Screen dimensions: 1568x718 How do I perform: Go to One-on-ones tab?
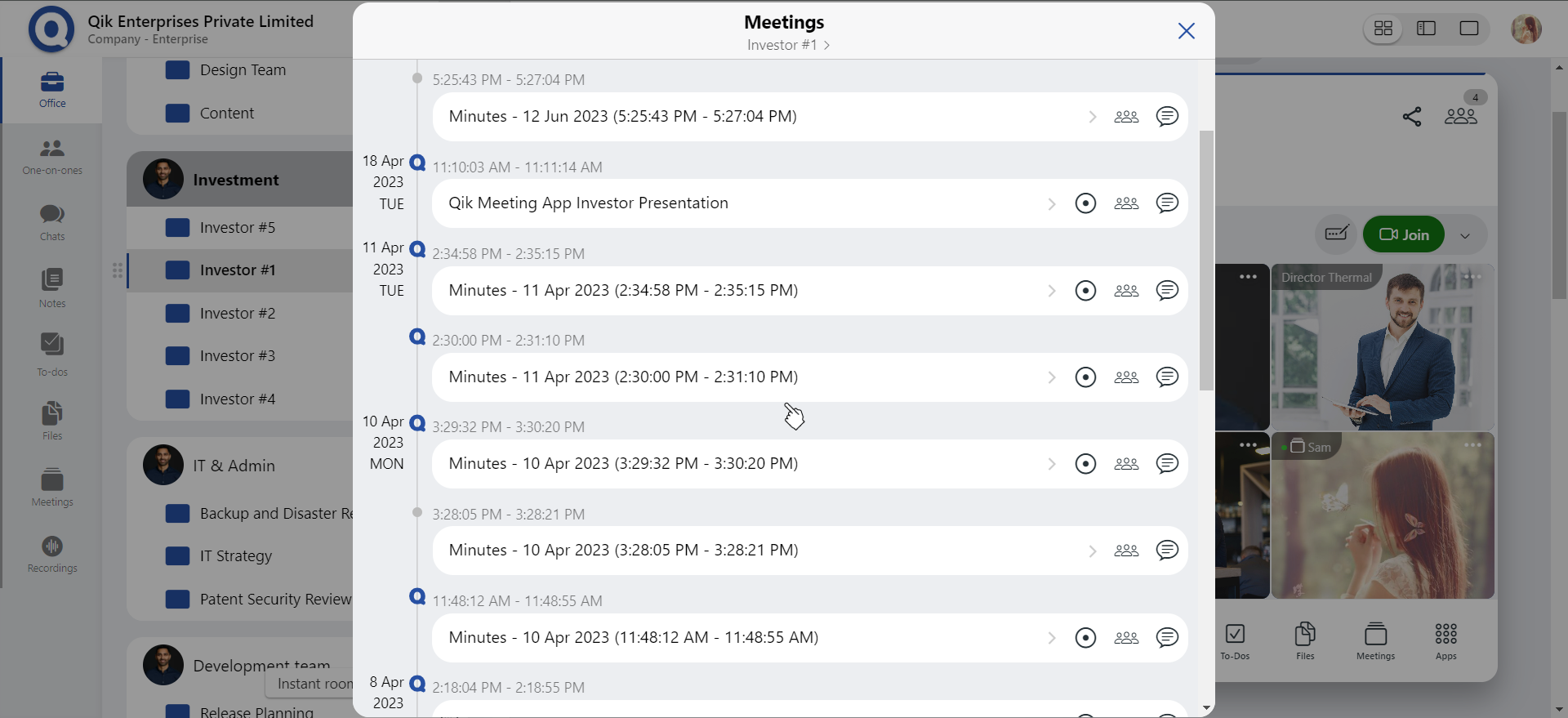click(52, 157)
